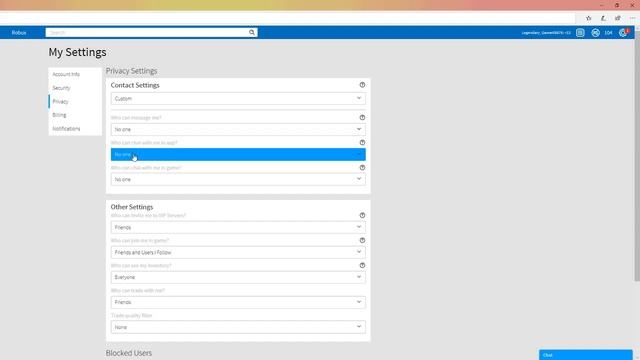Screen dimensions: 640x360
Task: Click the search magnifier icon
Action: [x=252, y=32]
